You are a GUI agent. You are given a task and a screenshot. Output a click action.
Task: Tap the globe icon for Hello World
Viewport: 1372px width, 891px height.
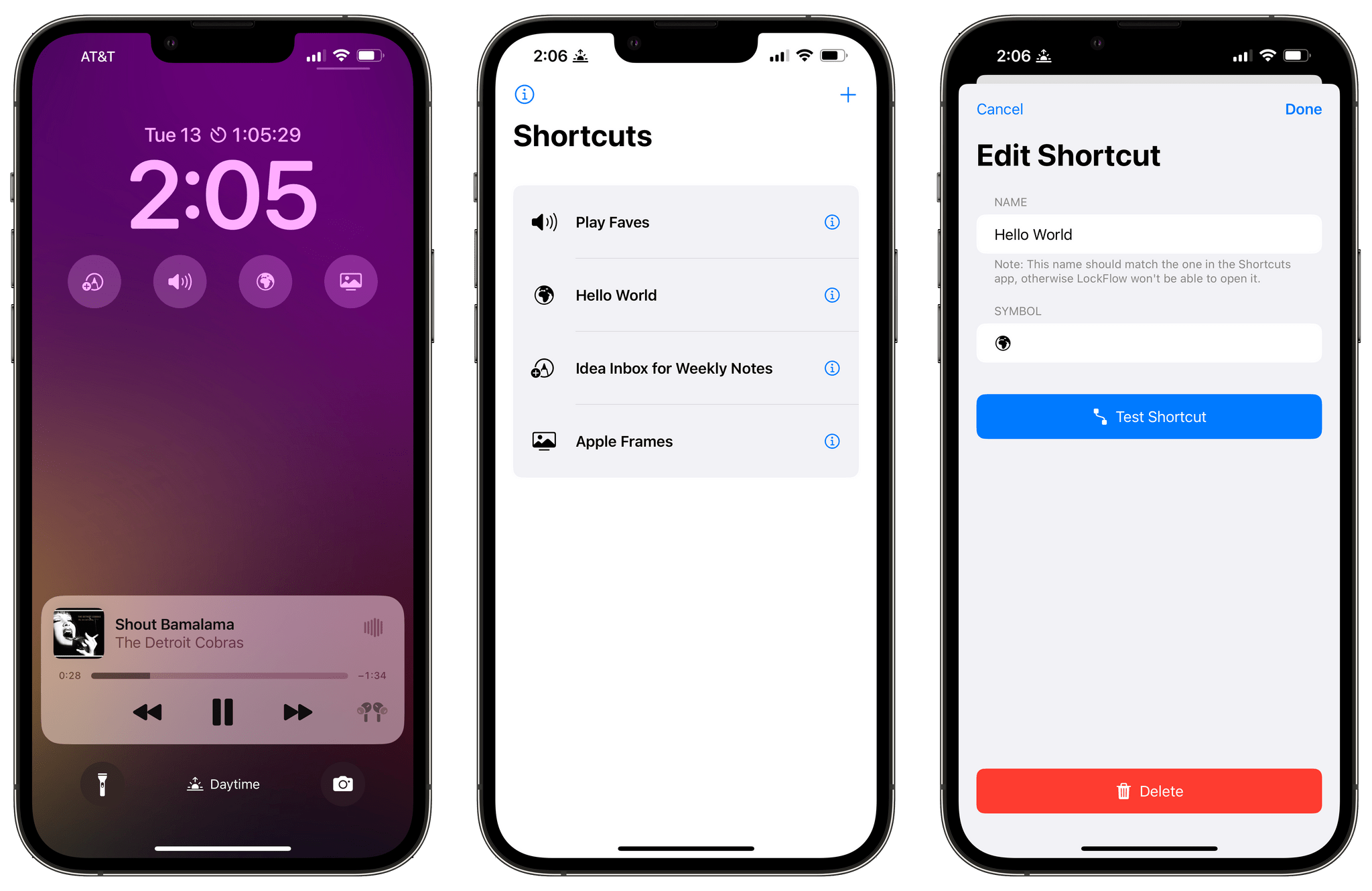[547, 294]
